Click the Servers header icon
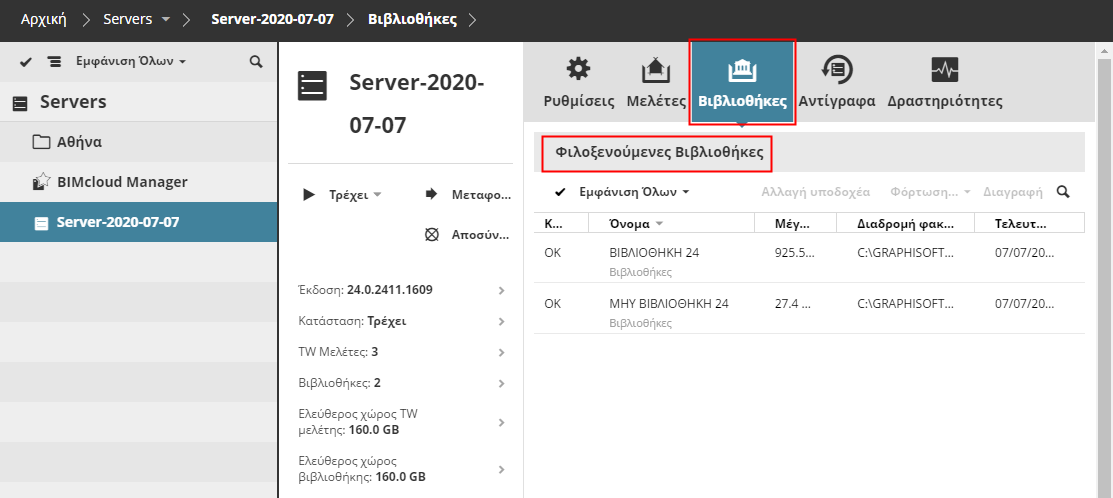 point(21,104)
